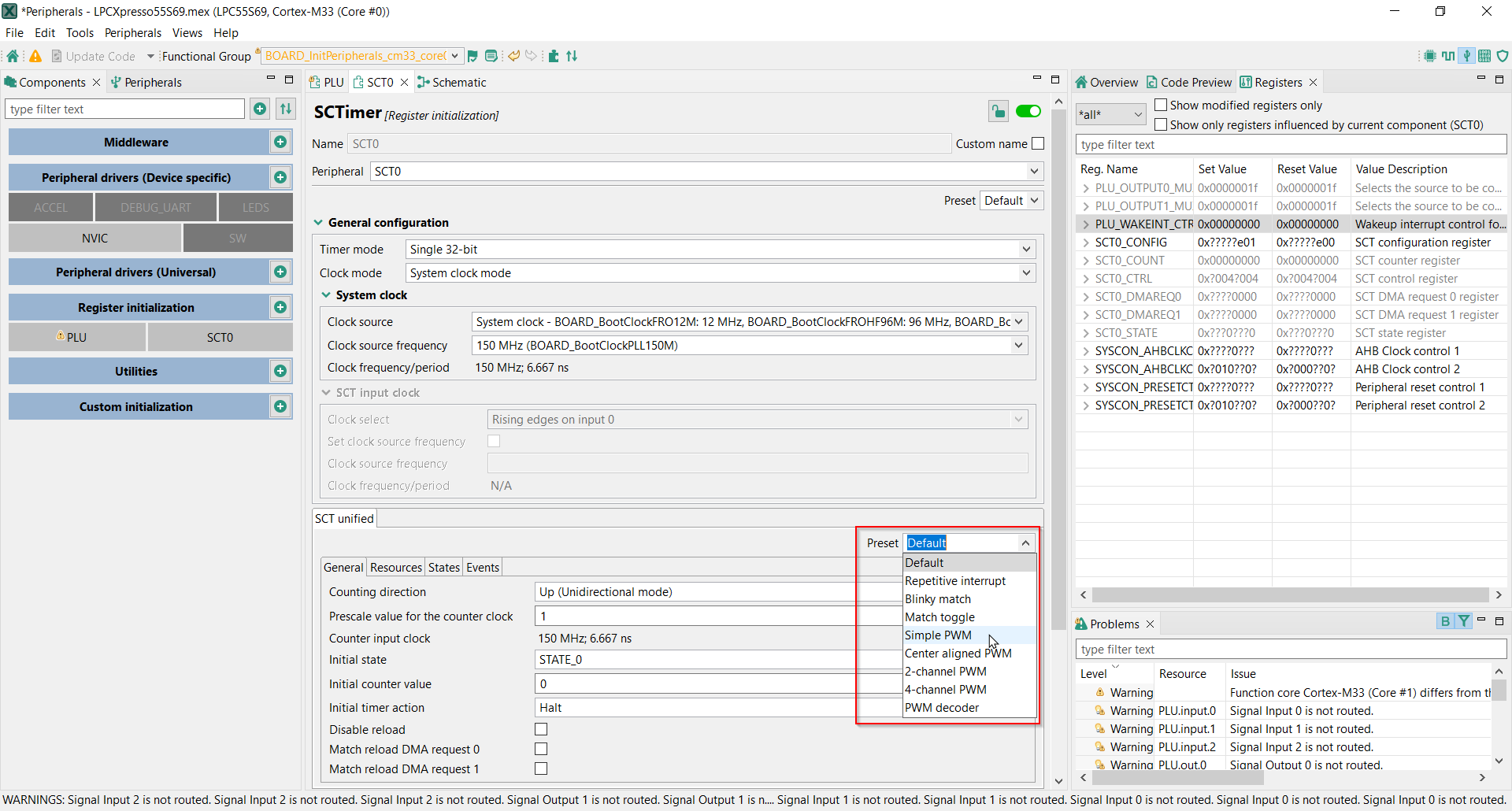Expand the SCT0_CONFIG register row

coord(1086,243)
